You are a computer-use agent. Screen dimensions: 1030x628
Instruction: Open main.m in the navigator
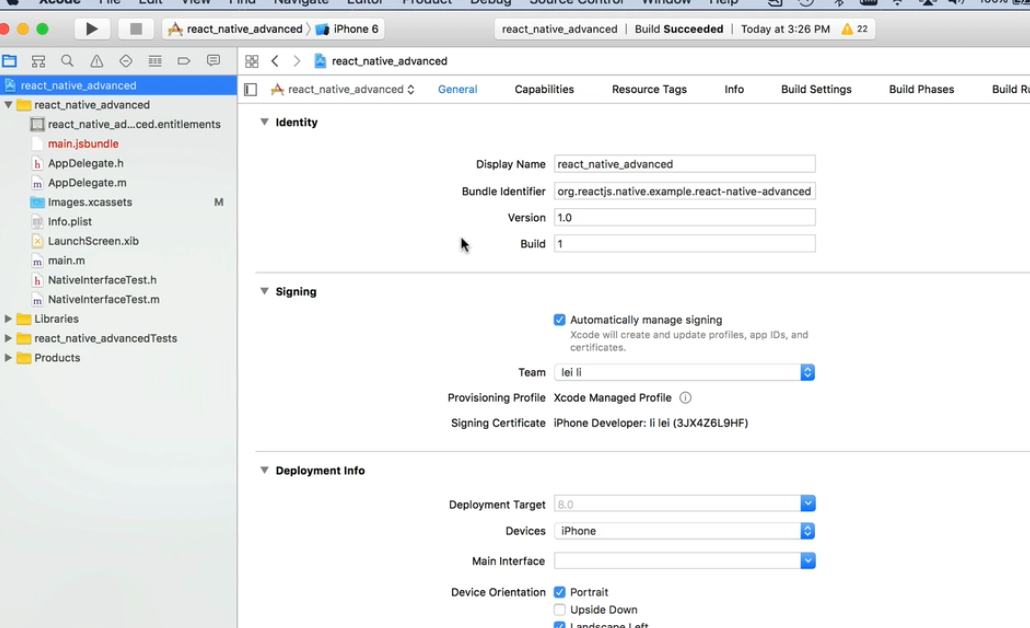tap(66, 260)
